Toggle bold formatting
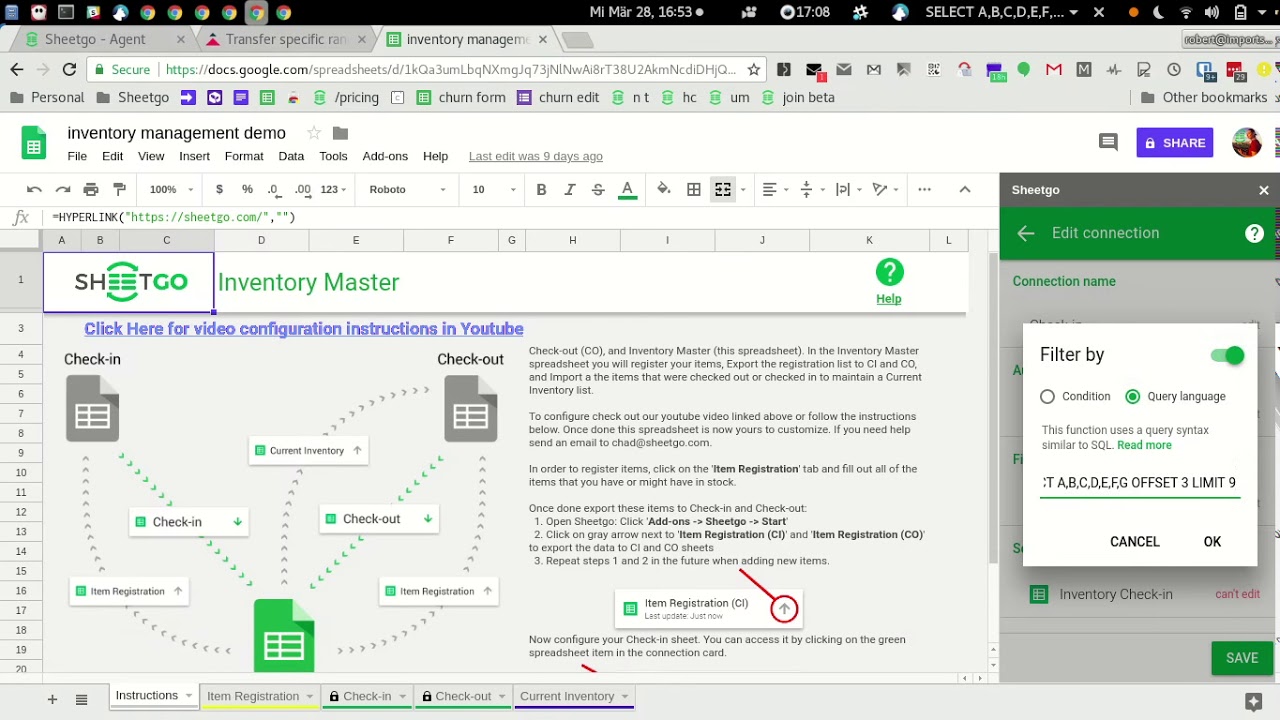 point(541,189)
